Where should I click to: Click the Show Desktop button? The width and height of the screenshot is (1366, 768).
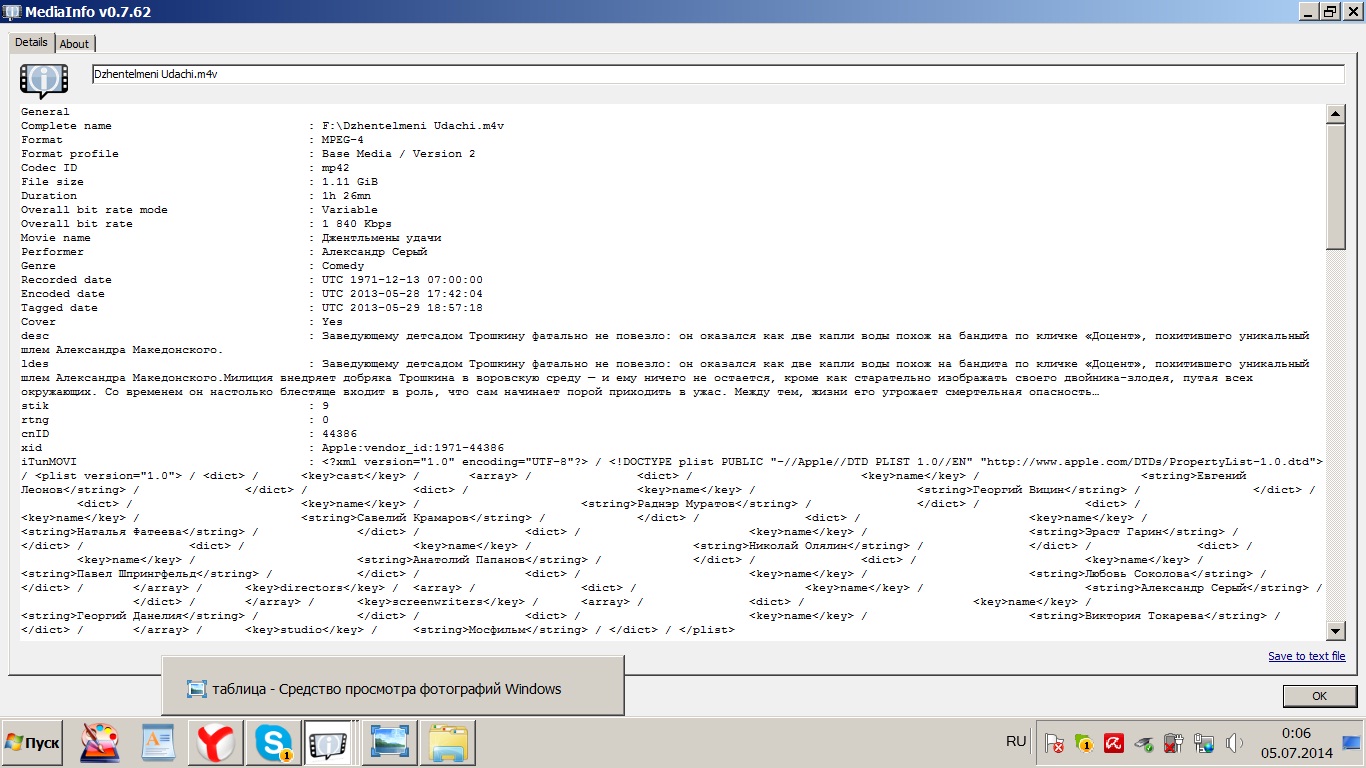click(x=1351, y=743)
